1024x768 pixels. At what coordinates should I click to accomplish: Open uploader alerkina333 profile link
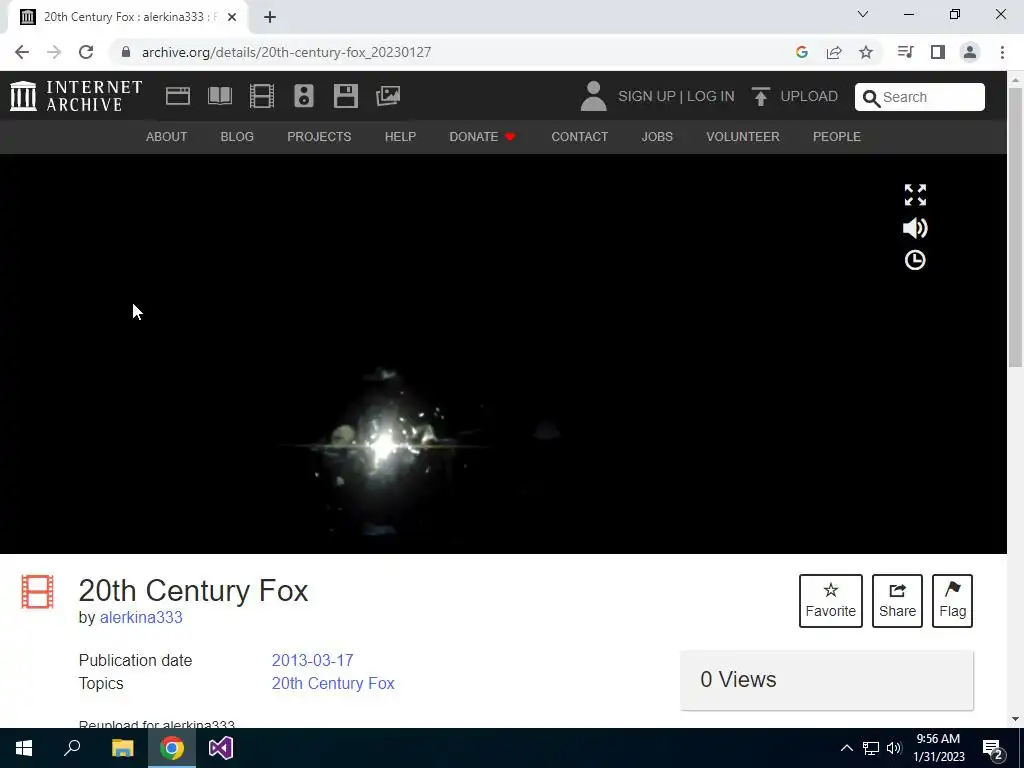point(141,617)
